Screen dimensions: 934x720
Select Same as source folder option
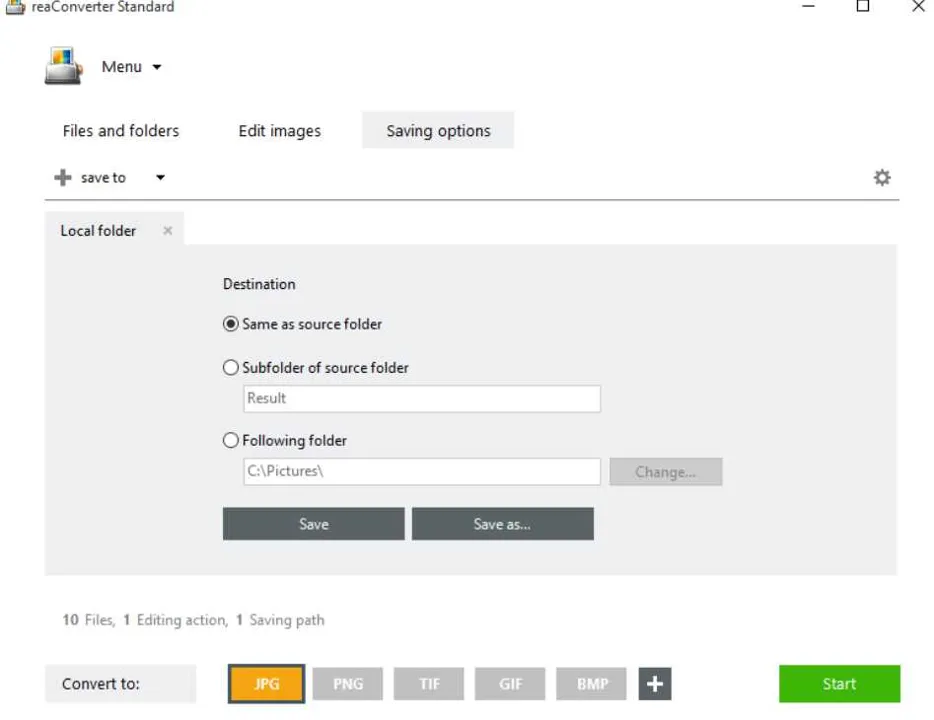(303, 324)
